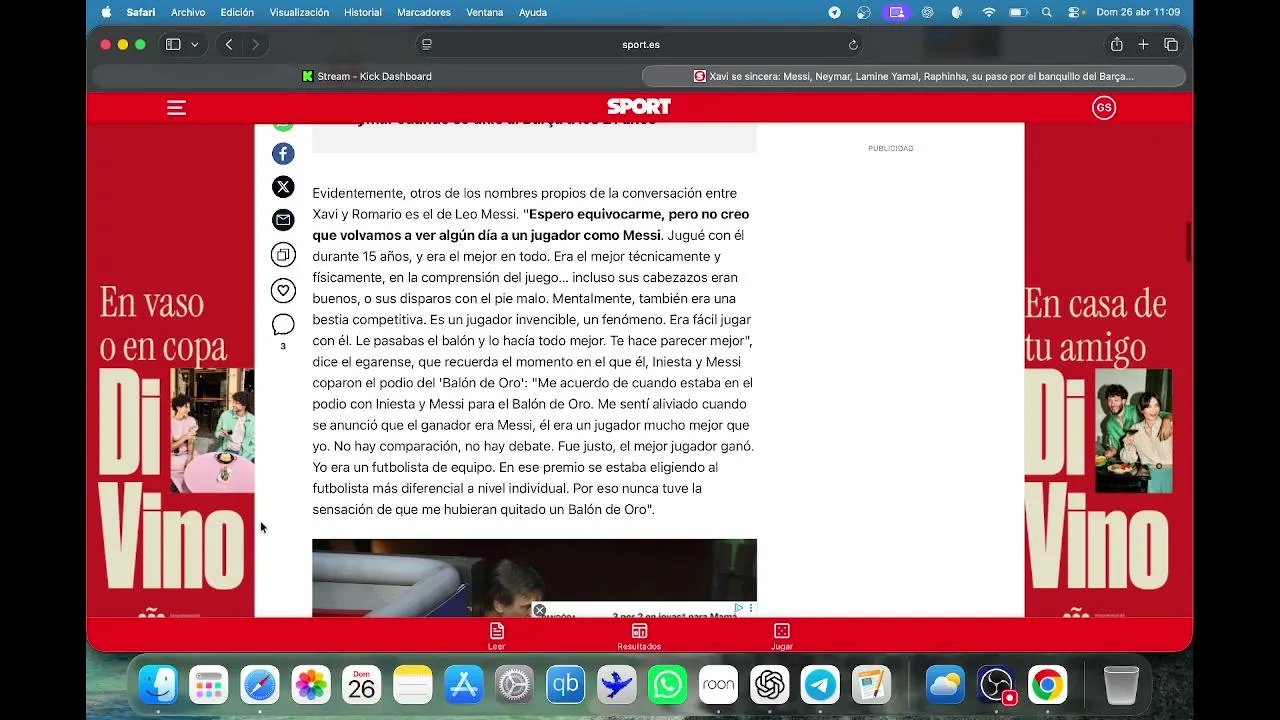Open Resultados in the bottom bar

click(x=639, y=636)
